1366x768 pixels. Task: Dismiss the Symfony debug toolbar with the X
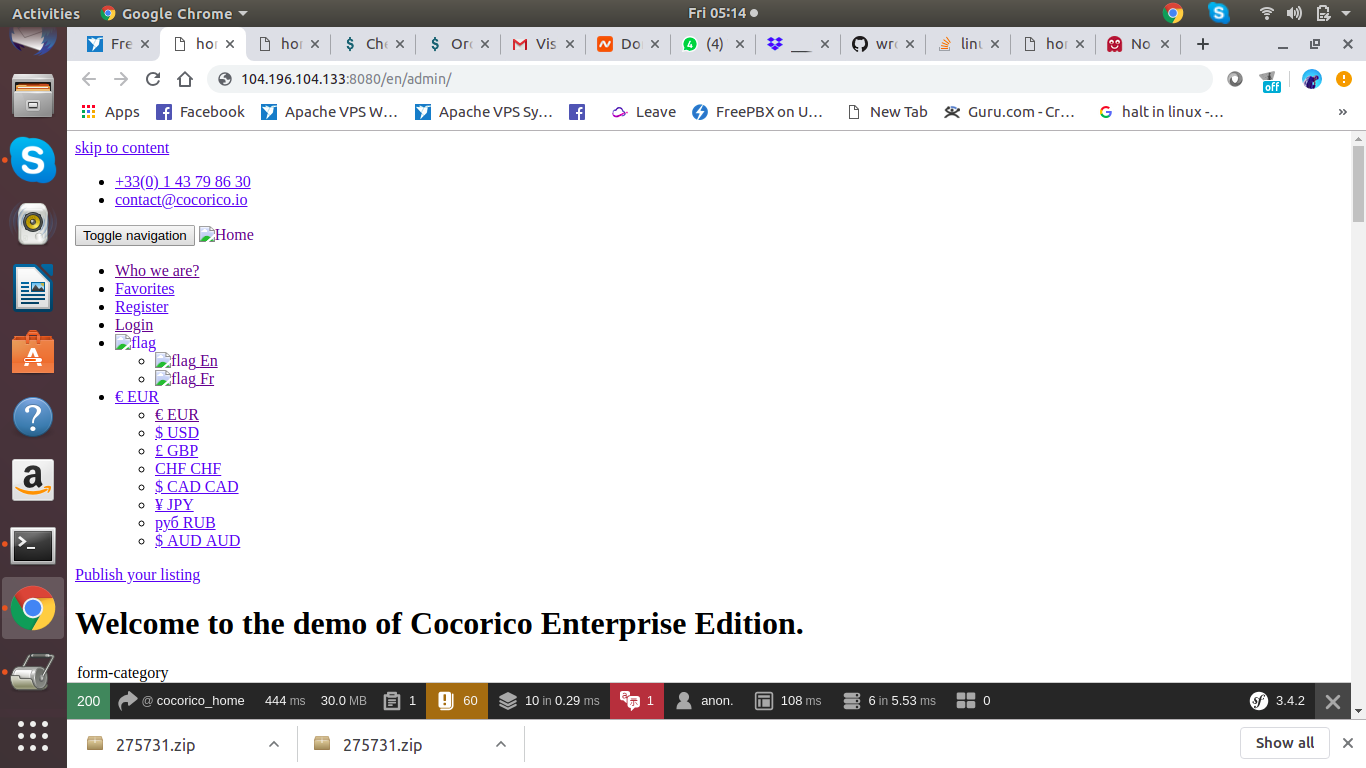tap(1333, 701)
